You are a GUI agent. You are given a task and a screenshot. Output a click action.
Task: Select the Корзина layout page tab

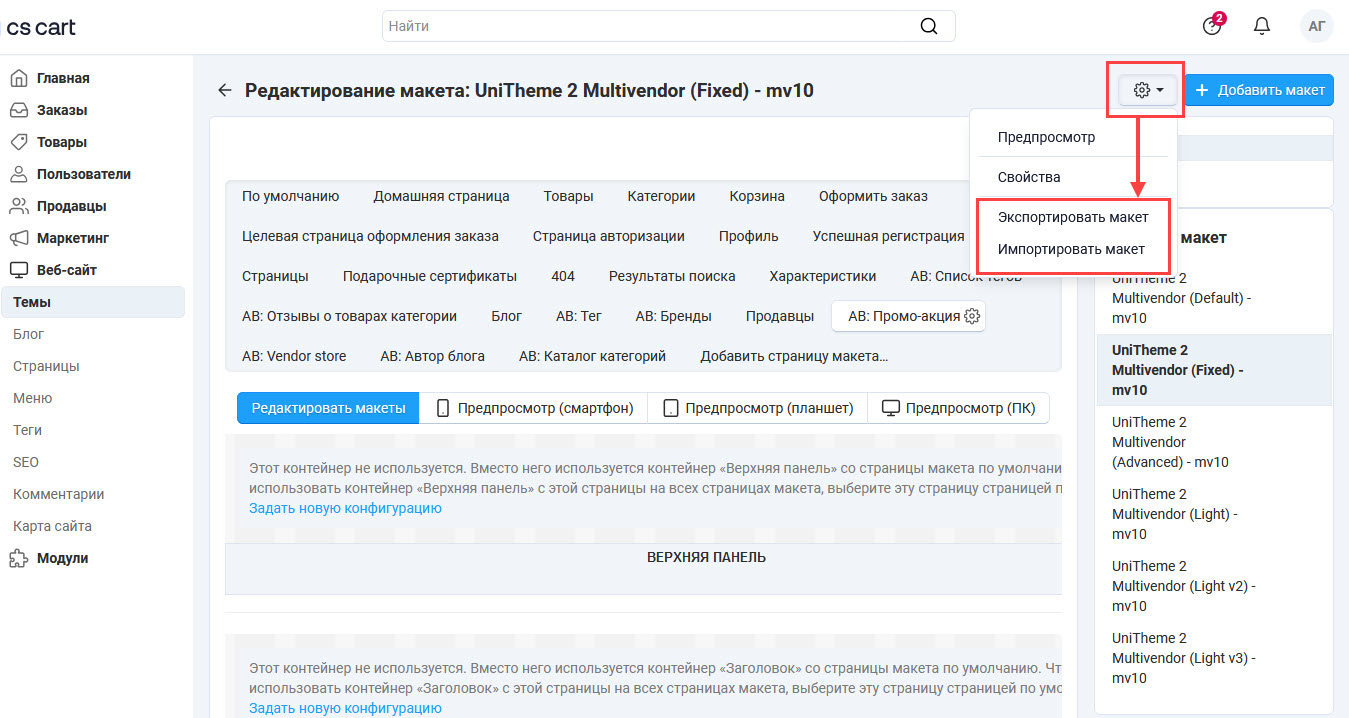tap(756, 196)
